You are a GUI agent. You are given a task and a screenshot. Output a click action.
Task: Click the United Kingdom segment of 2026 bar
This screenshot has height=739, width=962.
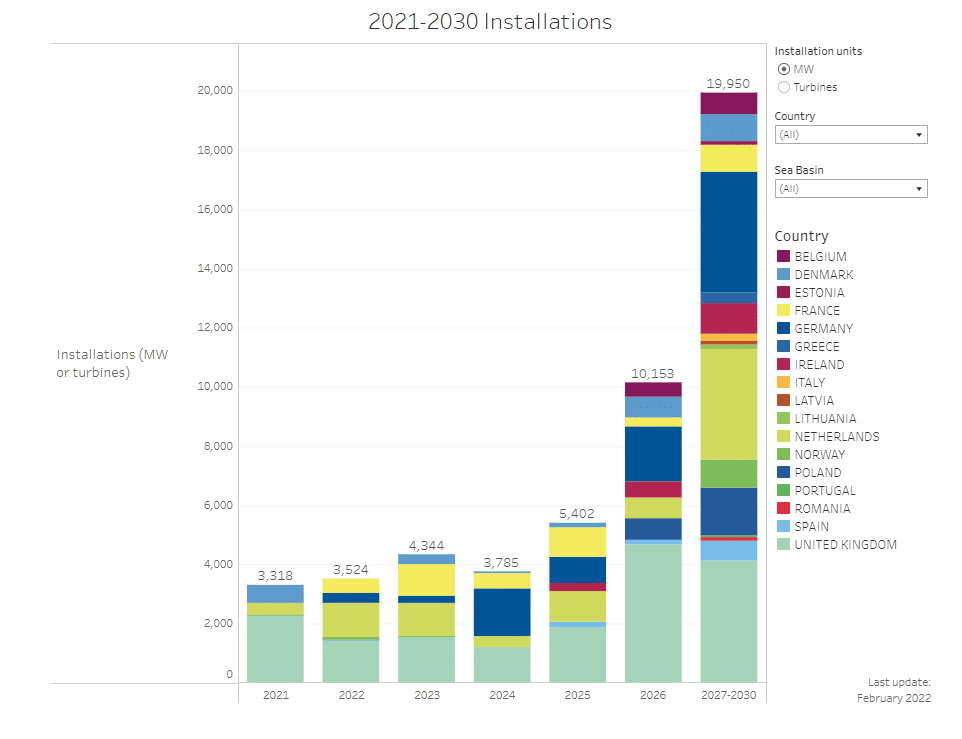(x=653, y=612)
